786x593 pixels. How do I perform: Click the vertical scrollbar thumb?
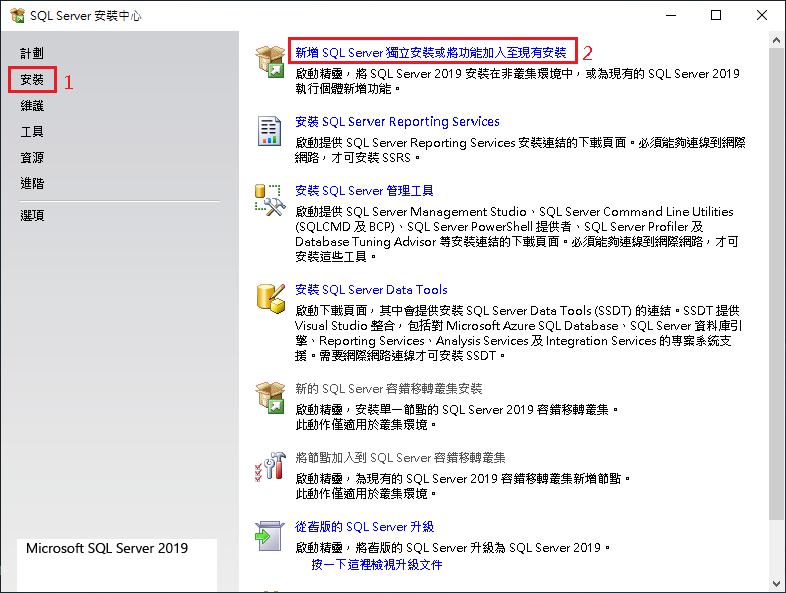click(x=776, y=284)
